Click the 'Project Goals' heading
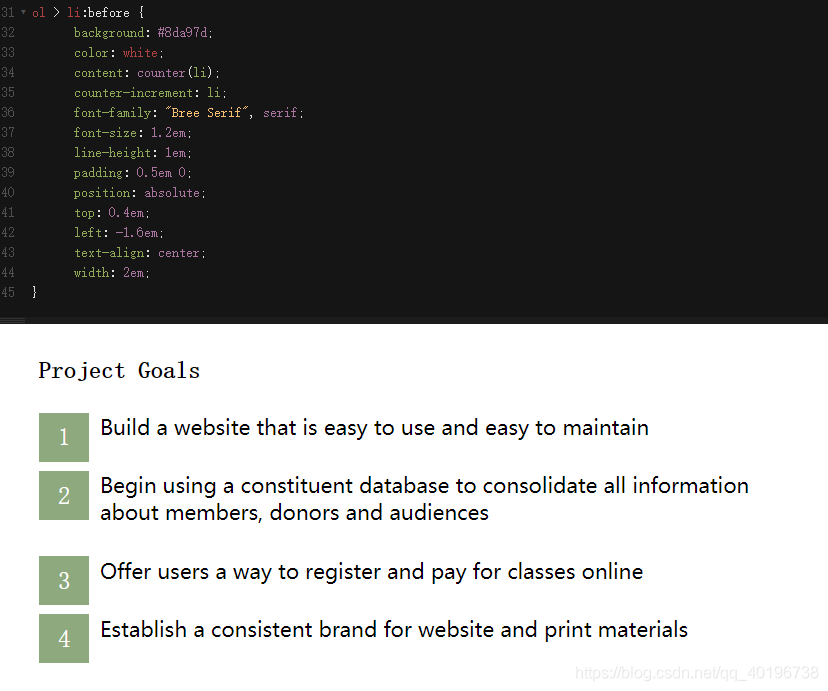828x691 pixels. click(119, 371)
